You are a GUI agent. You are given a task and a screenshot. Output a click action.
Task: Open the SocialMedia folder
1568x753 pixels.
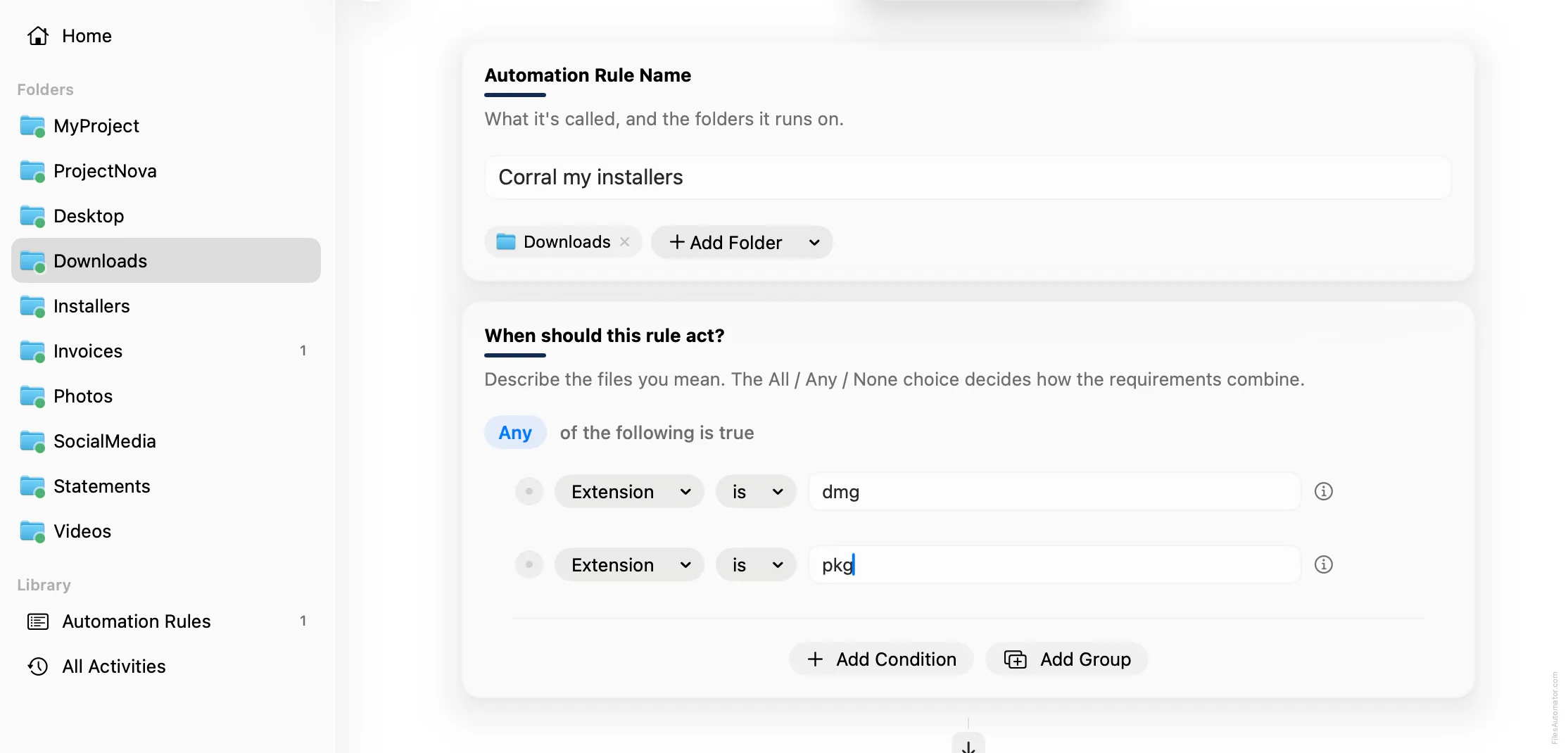point(166,441)
